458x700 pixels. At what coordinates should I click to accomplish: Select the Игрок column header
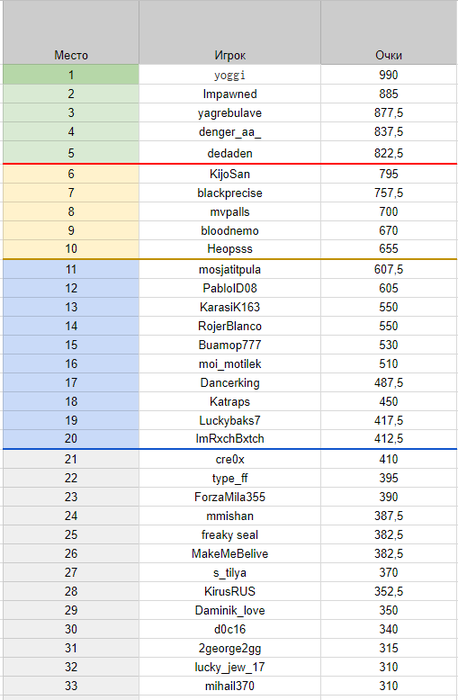tap(229, 32)
